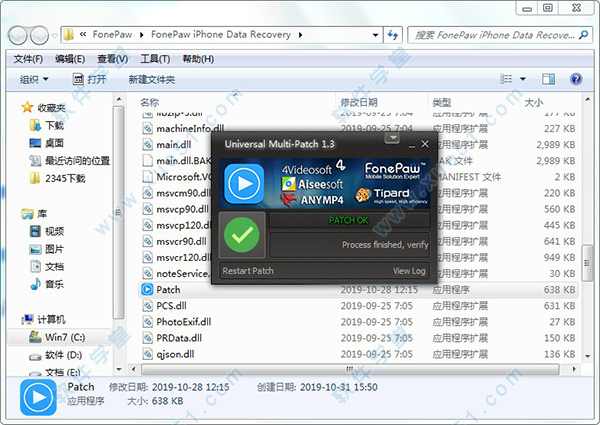Change the view mode icon
This screenshot has width=600, height=425.
tap(506, 79)
